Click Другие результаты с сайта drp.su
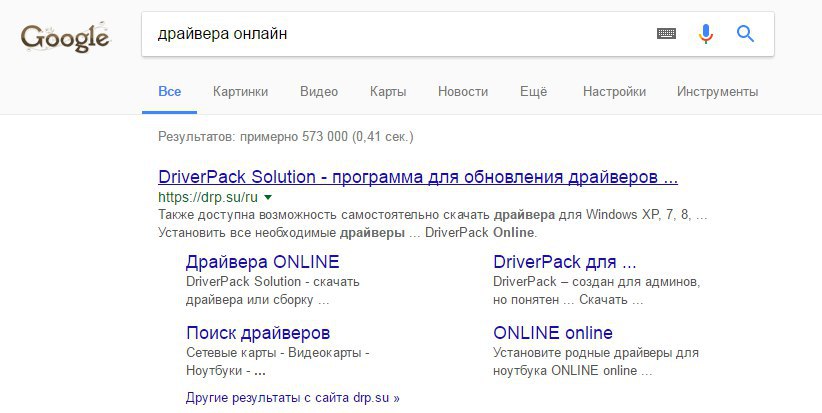Viewport: 822px width, 413px height. coord(293,398)
